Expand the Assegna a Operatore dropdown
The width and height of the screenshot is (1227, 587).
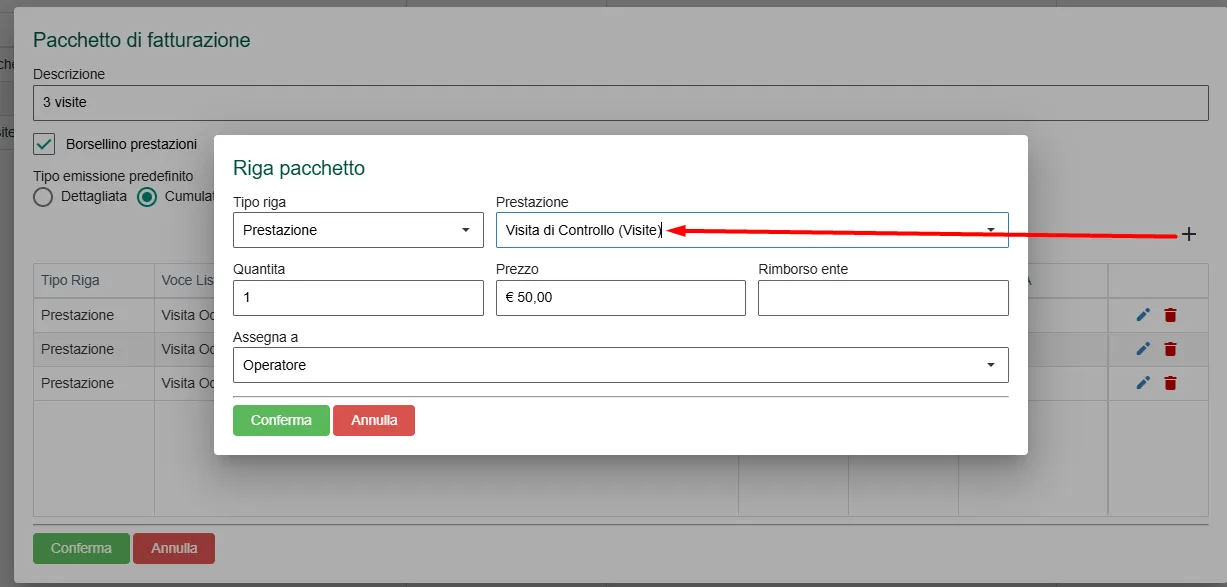coord(620,365)
